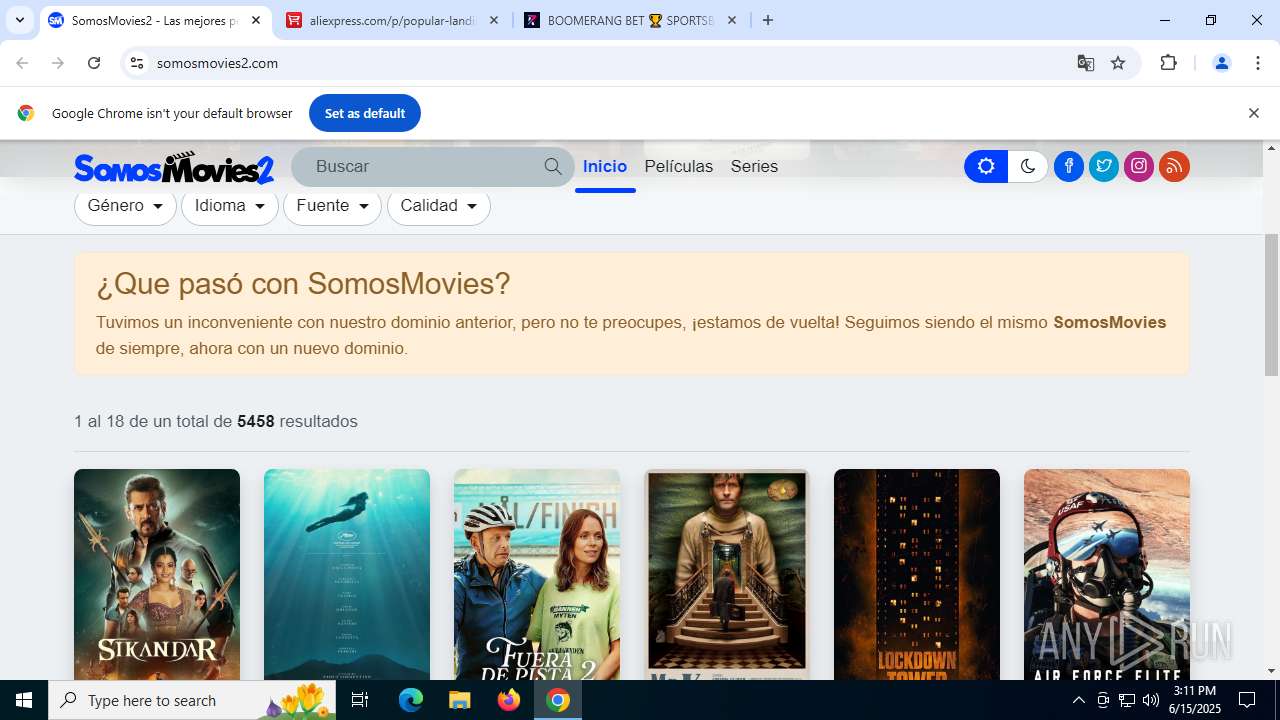Open a new browser tab
The image size is (1280, 720).
coord(768,20)
